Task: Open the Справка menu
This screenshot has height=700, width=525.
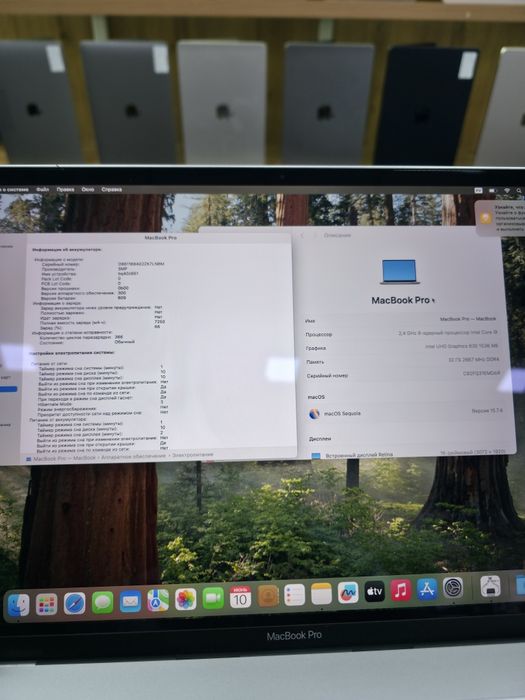Action: (112, 189)
